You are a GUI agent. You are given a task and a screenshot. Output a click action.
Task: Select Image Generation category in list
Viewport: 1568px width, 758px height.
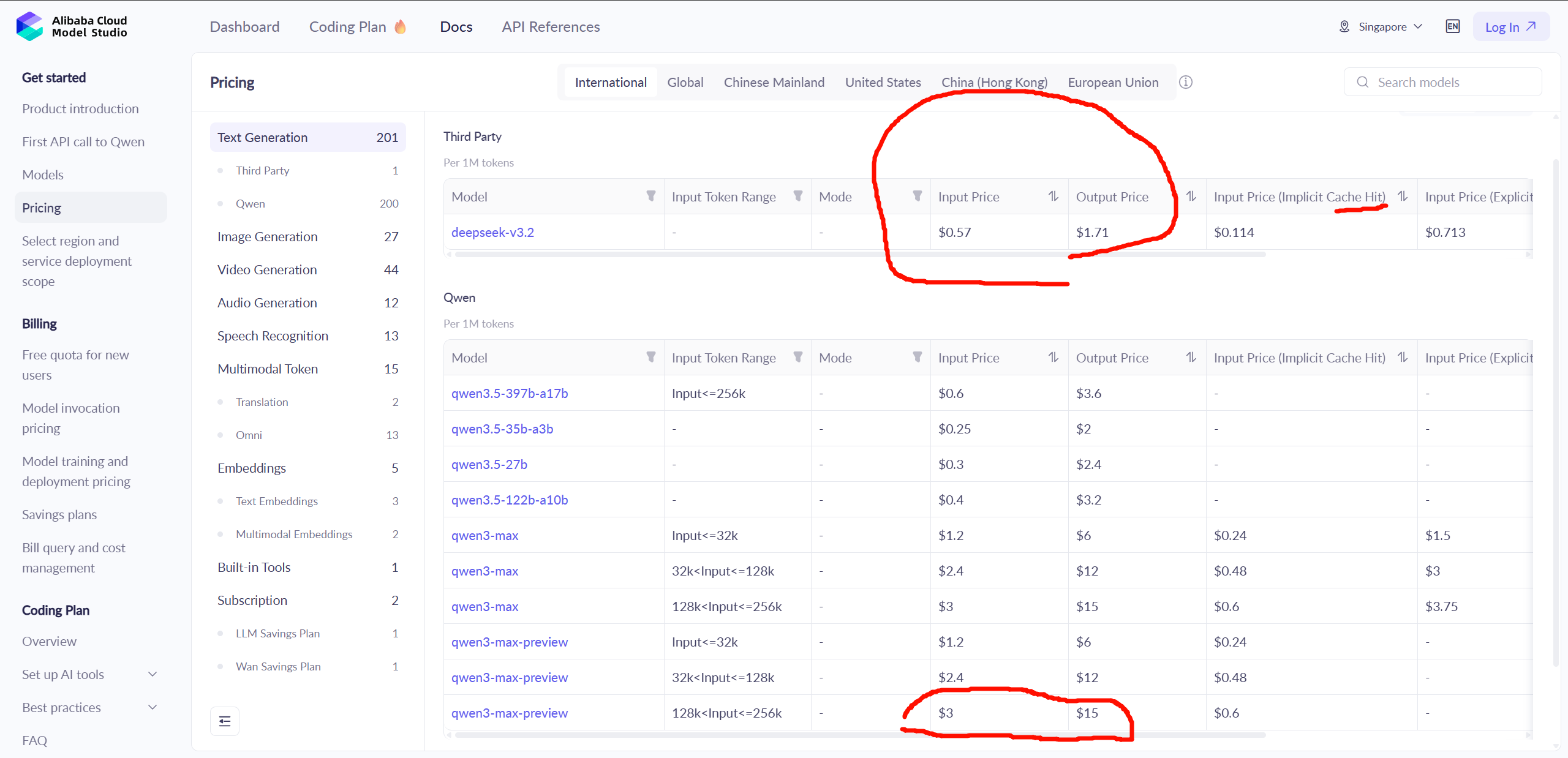[267, 236]
